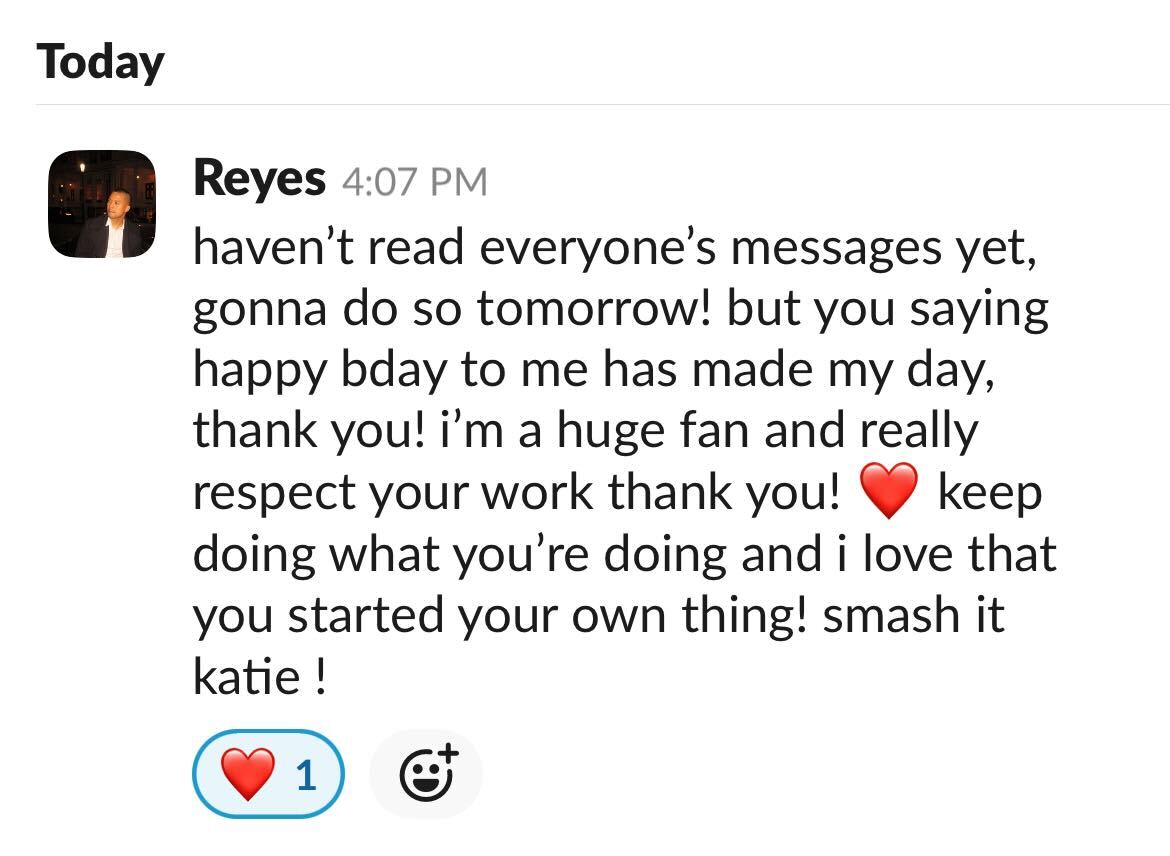This screenshot has width=1170, height=856.
Task: Open the Reyes sender name profile
Action: [259, 178]
